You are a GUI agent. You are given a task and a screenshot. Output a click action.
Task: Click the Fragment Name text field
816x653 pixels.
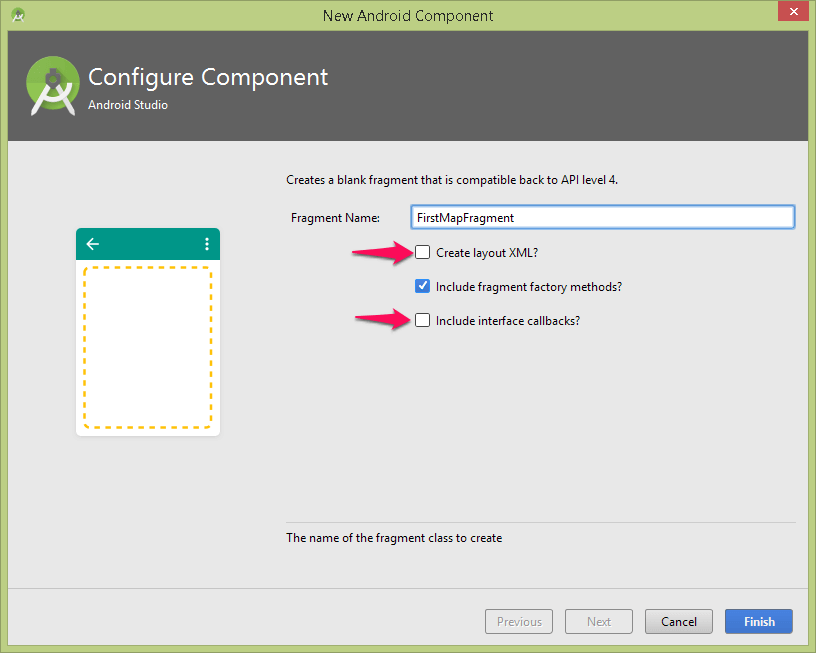point(603,217)
